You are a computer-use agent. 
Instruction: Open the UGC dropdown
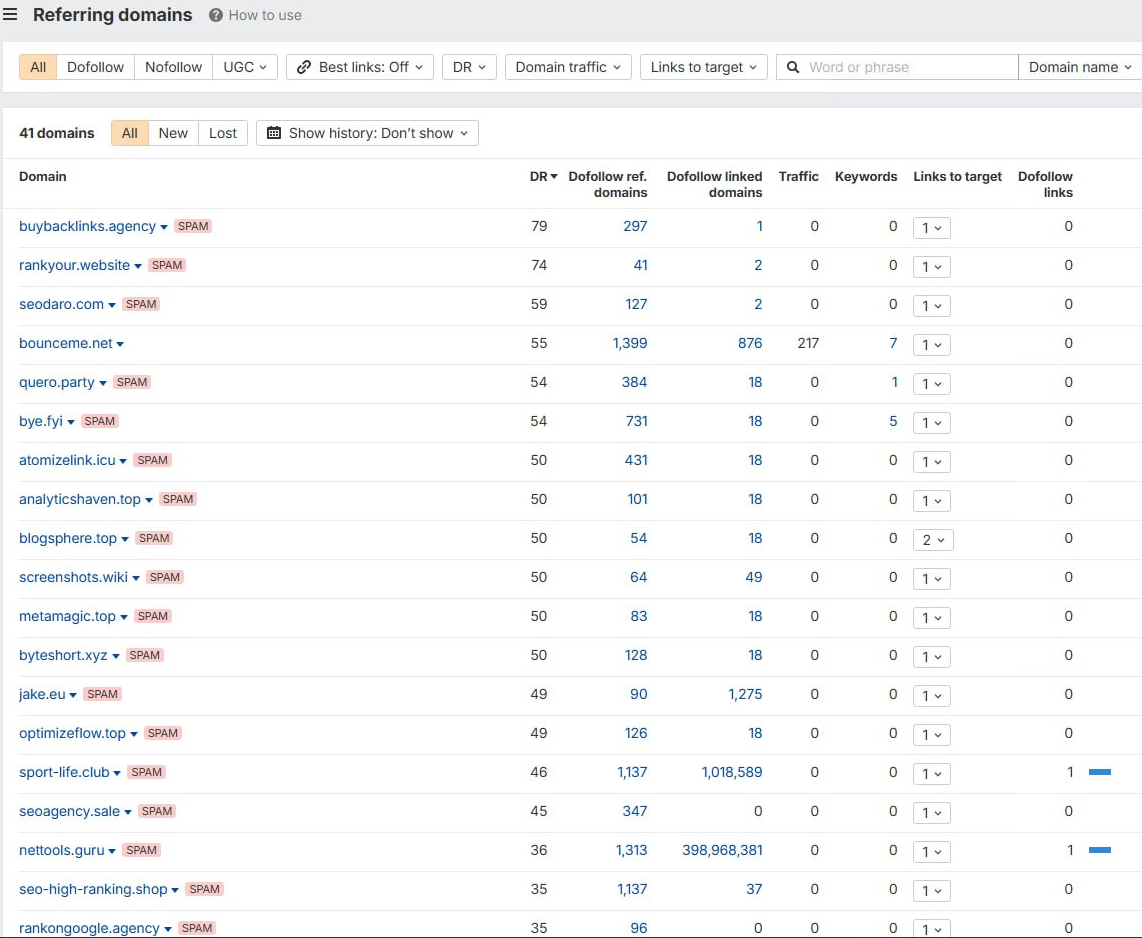(x=245, y=67)
